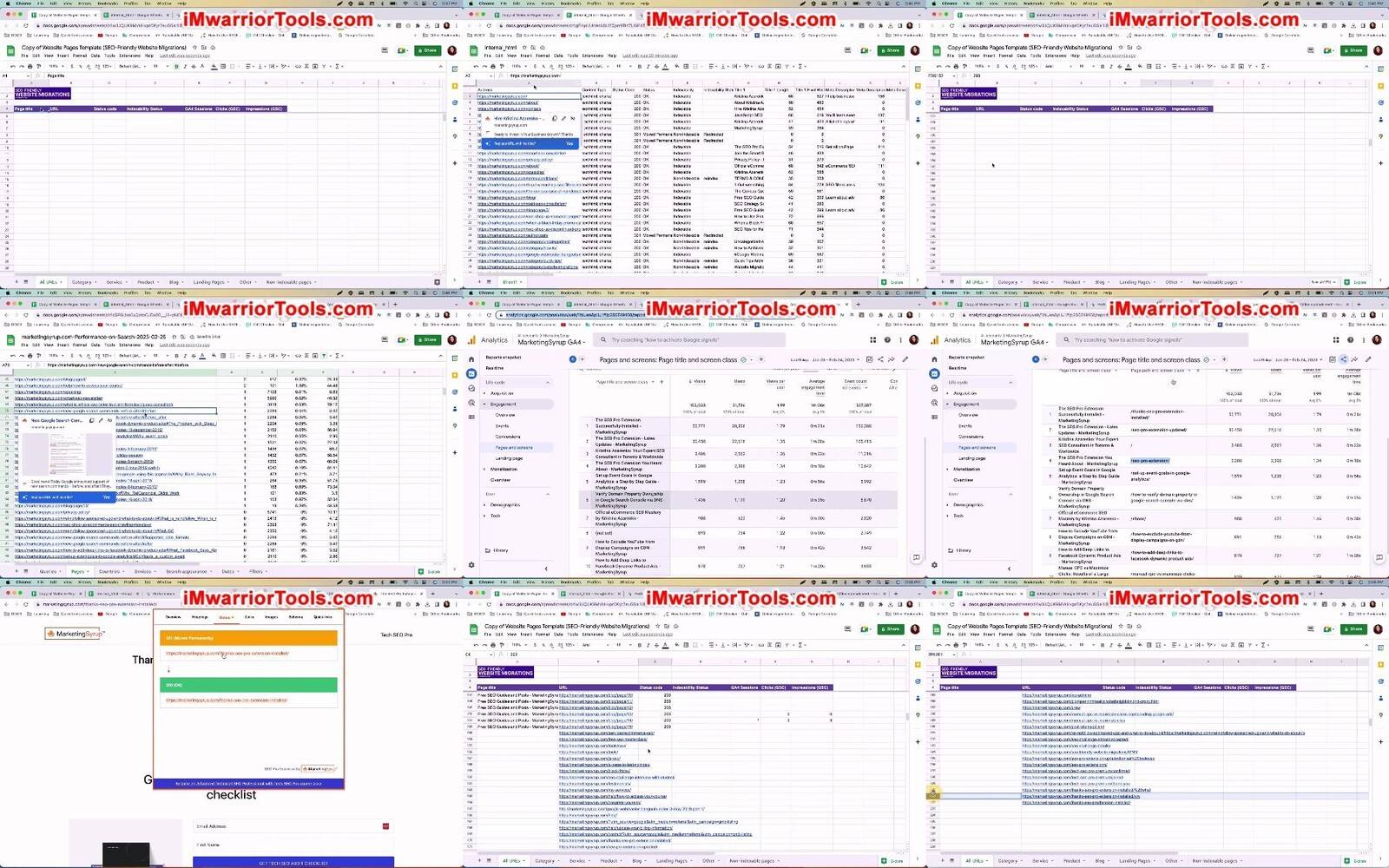Open Keep side-panel icon beside Free SEO Guides sheet
Screen dimensions: 1389x868
[x=918, y=665]
